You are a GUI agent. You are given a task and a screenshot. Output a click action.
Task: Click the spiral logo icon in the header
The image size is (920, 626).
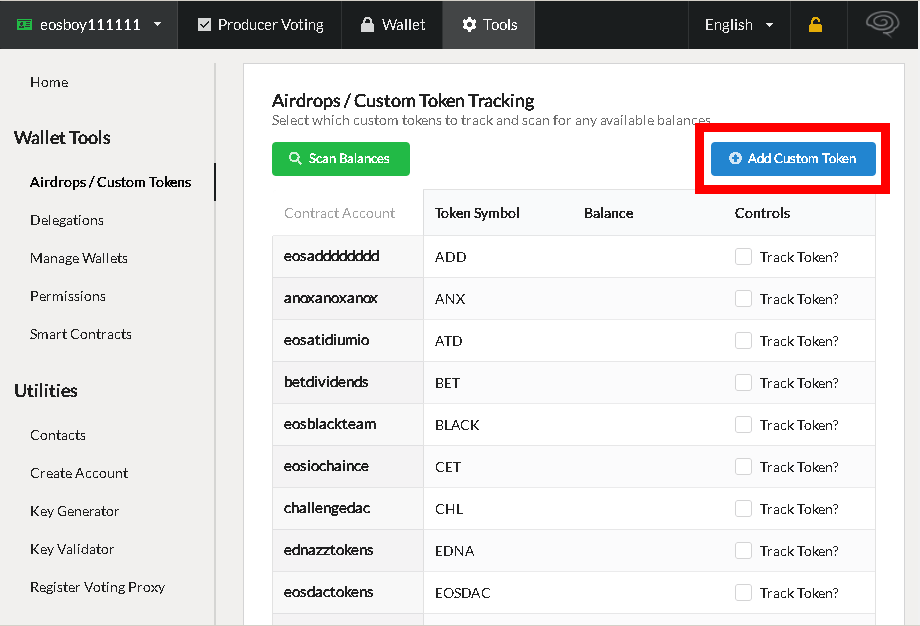[x=882, y=24]
